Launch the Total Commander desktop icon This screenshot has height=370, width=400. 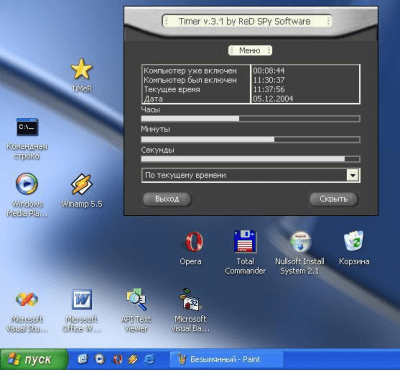245,241
